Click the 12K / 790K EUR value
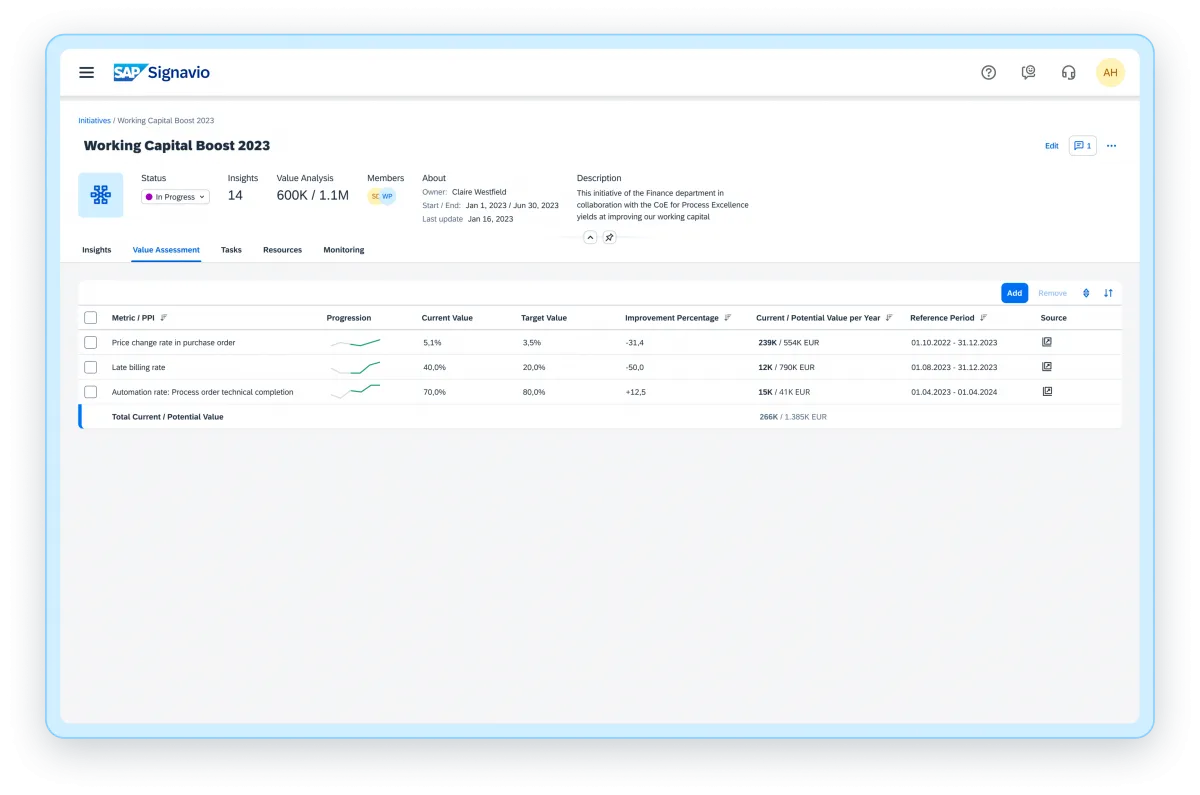This screenshot has width=1200, height=795. [787, 367]
